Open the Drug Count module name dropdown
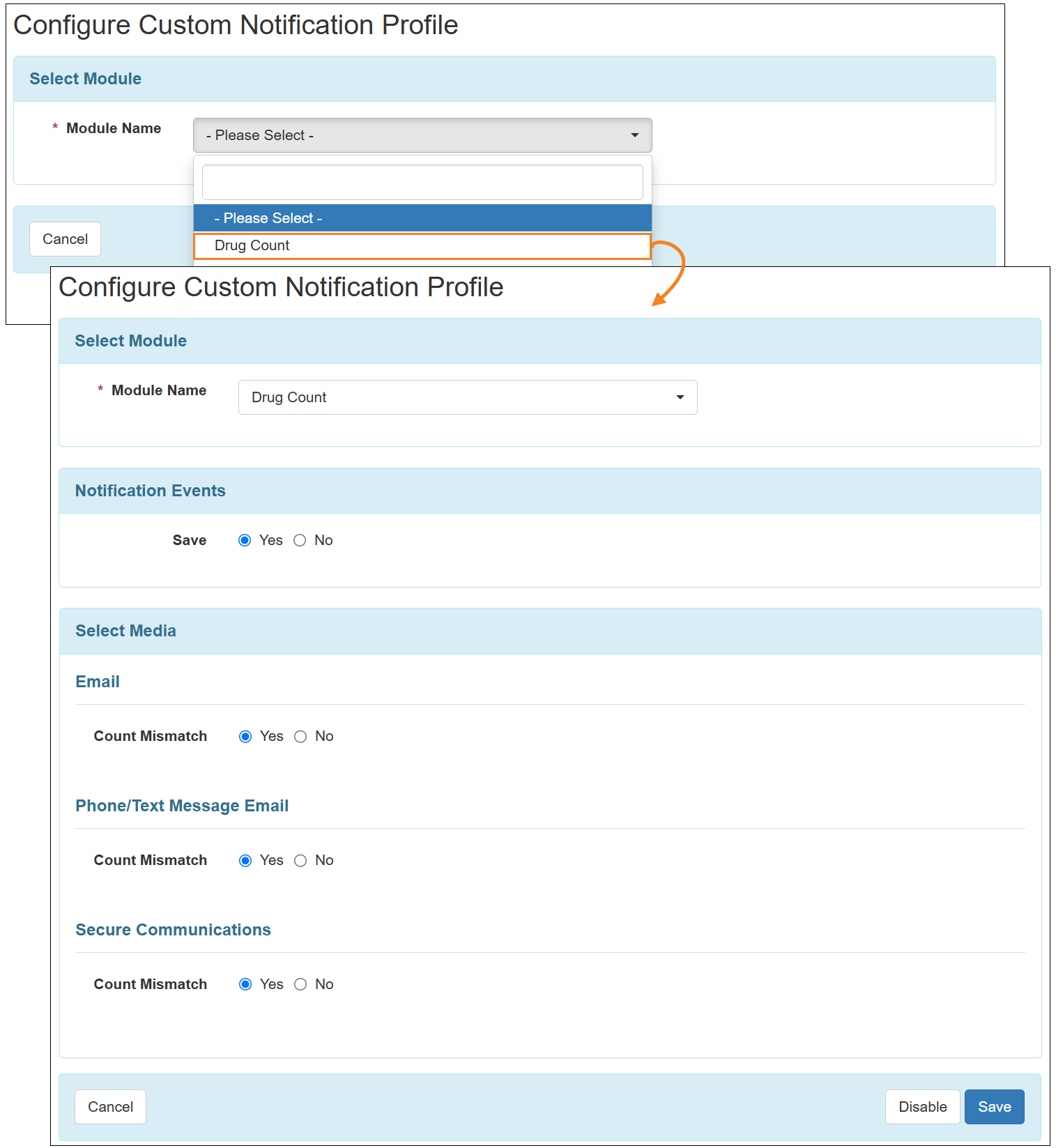 468,397
